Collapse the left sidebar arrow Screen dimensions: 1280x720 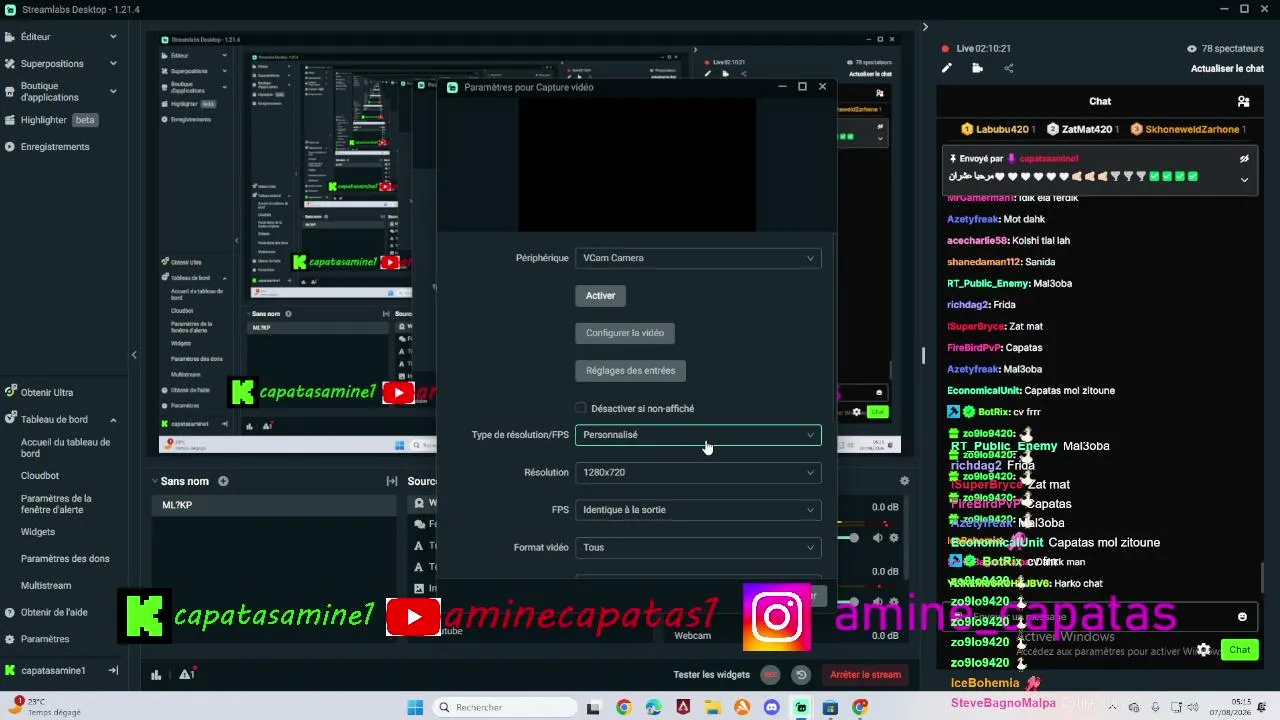click(134, 354)
